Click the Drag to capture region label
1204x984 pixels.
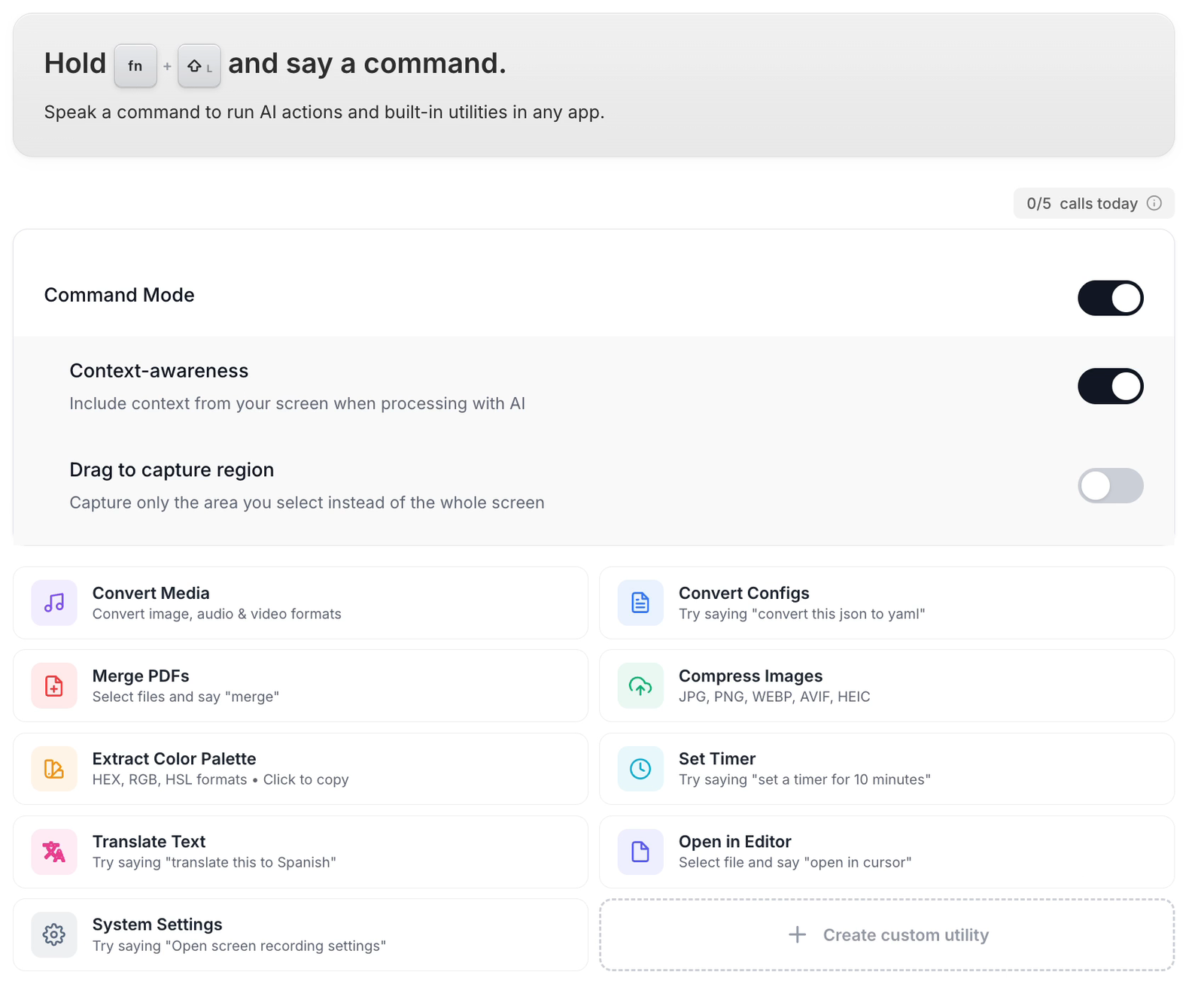pos(172,470)
